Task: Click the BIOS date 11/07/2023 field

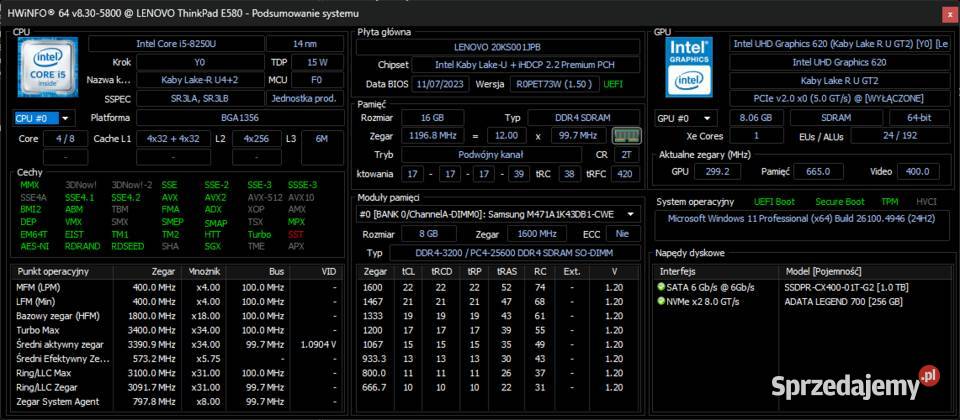Action: pyautogui.click(x=440, y=84)
